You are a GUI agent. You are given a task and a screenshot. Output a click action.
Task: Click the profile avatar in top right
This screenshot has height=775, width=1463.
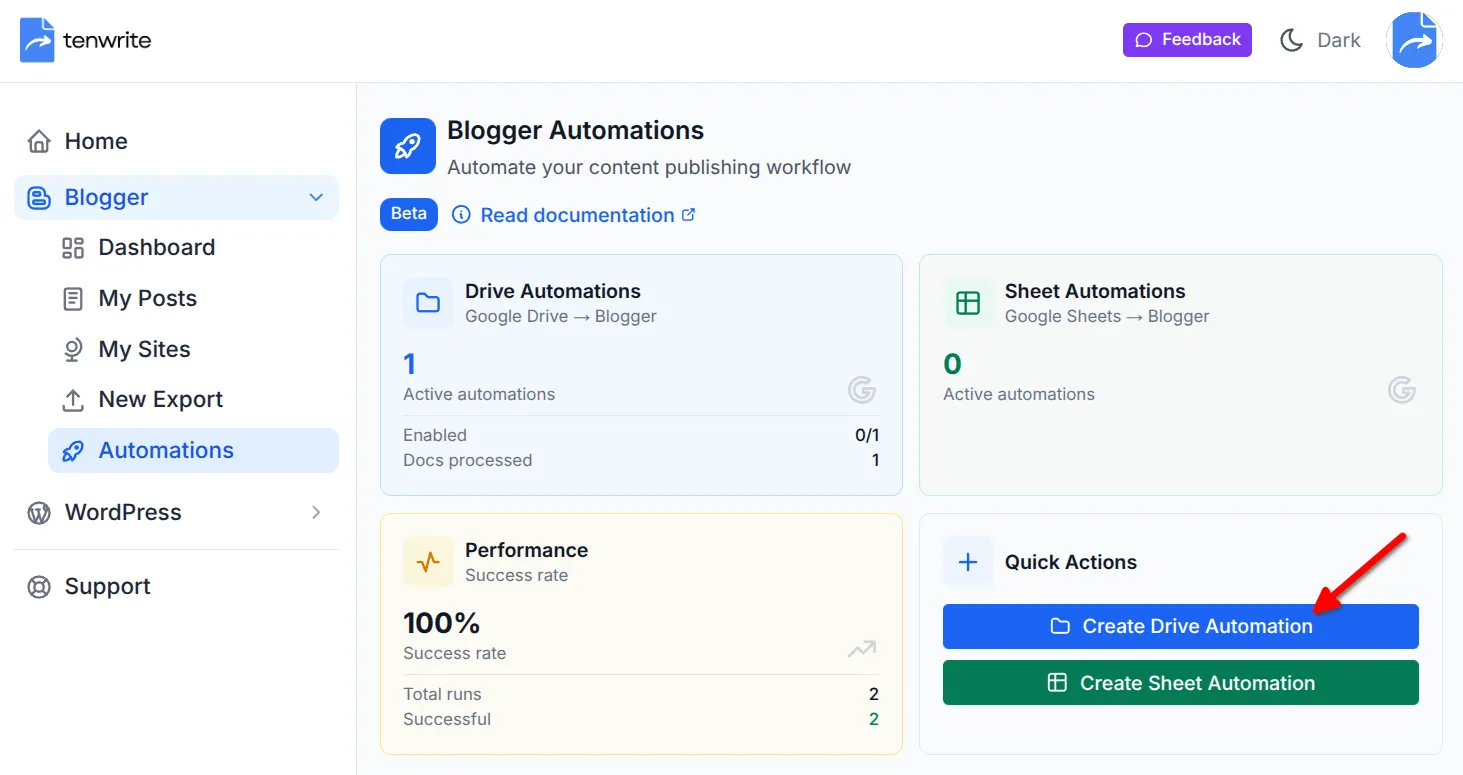(1414, 39)
